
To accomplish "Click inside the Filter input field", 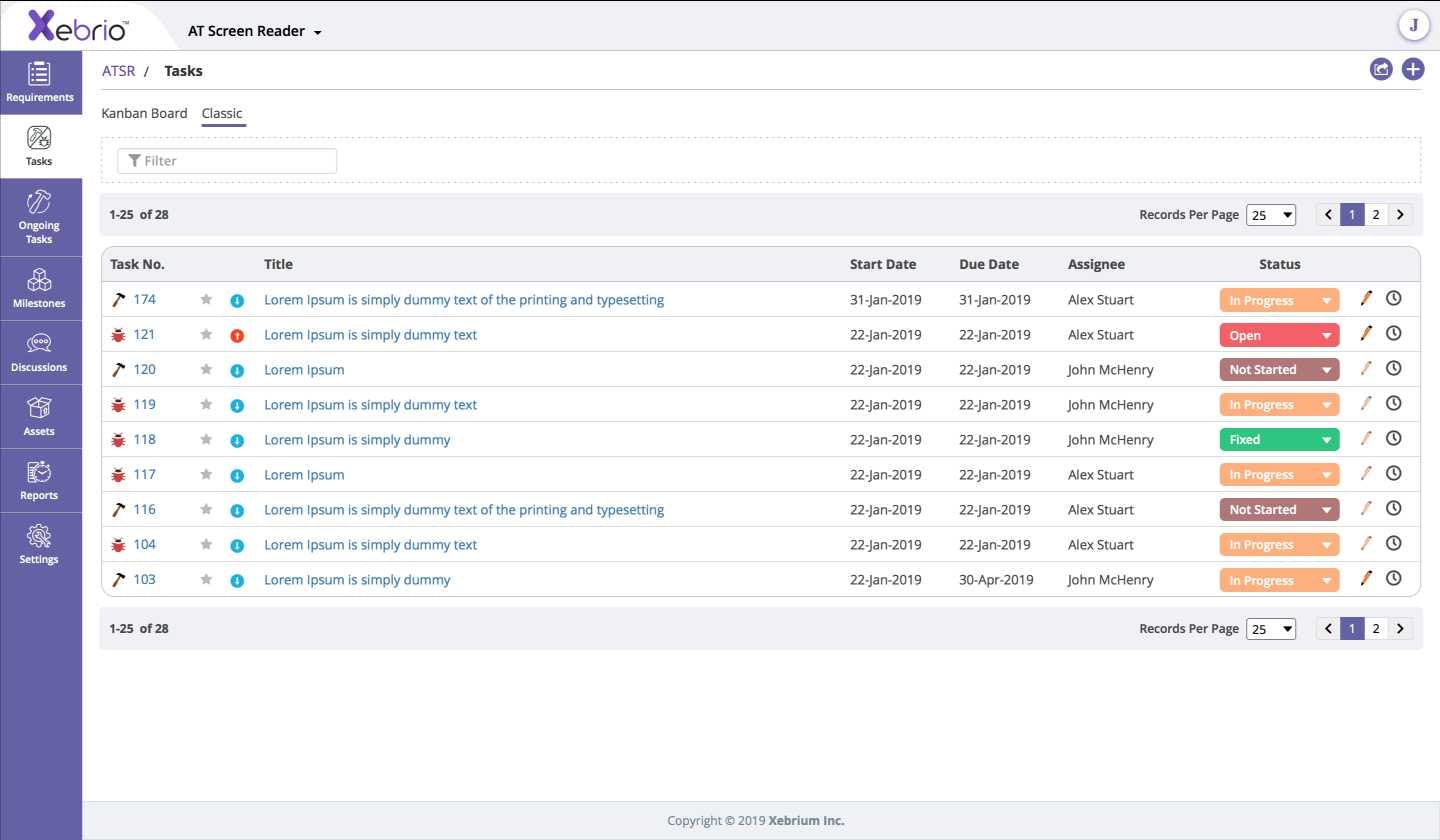I will (227, 160).
